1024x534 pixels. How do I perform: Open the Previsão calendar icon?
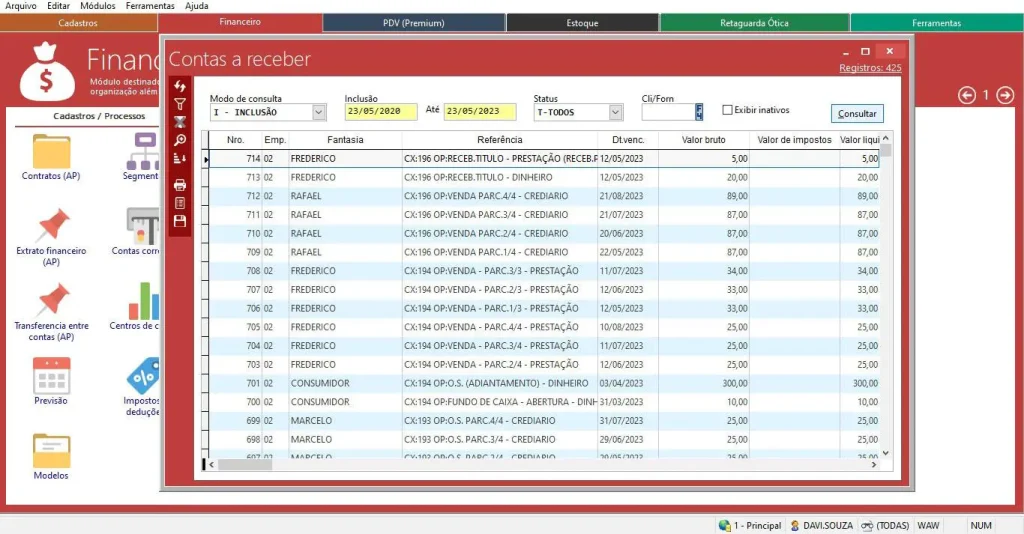click(x=51, y=375)
